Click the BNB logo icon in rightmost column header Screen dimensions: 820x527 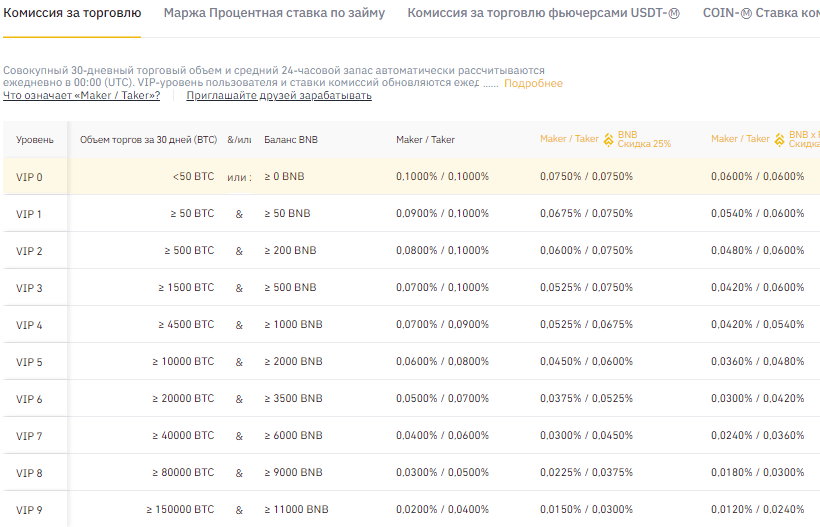click(x=779, y=140)
